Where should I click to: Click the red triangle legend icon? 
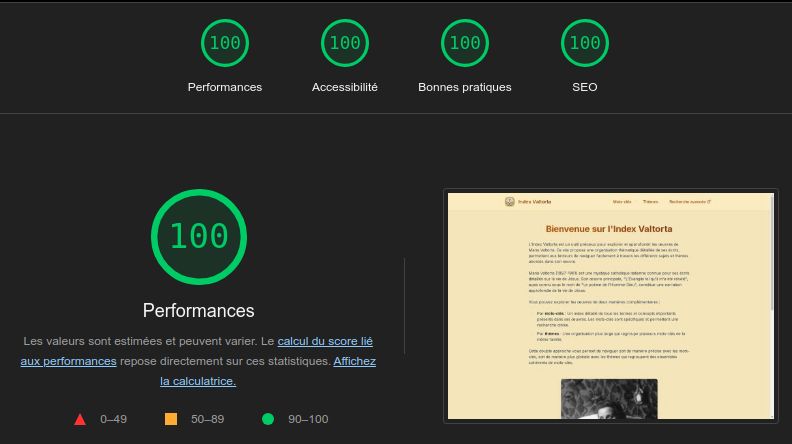[x=80, y=419]
